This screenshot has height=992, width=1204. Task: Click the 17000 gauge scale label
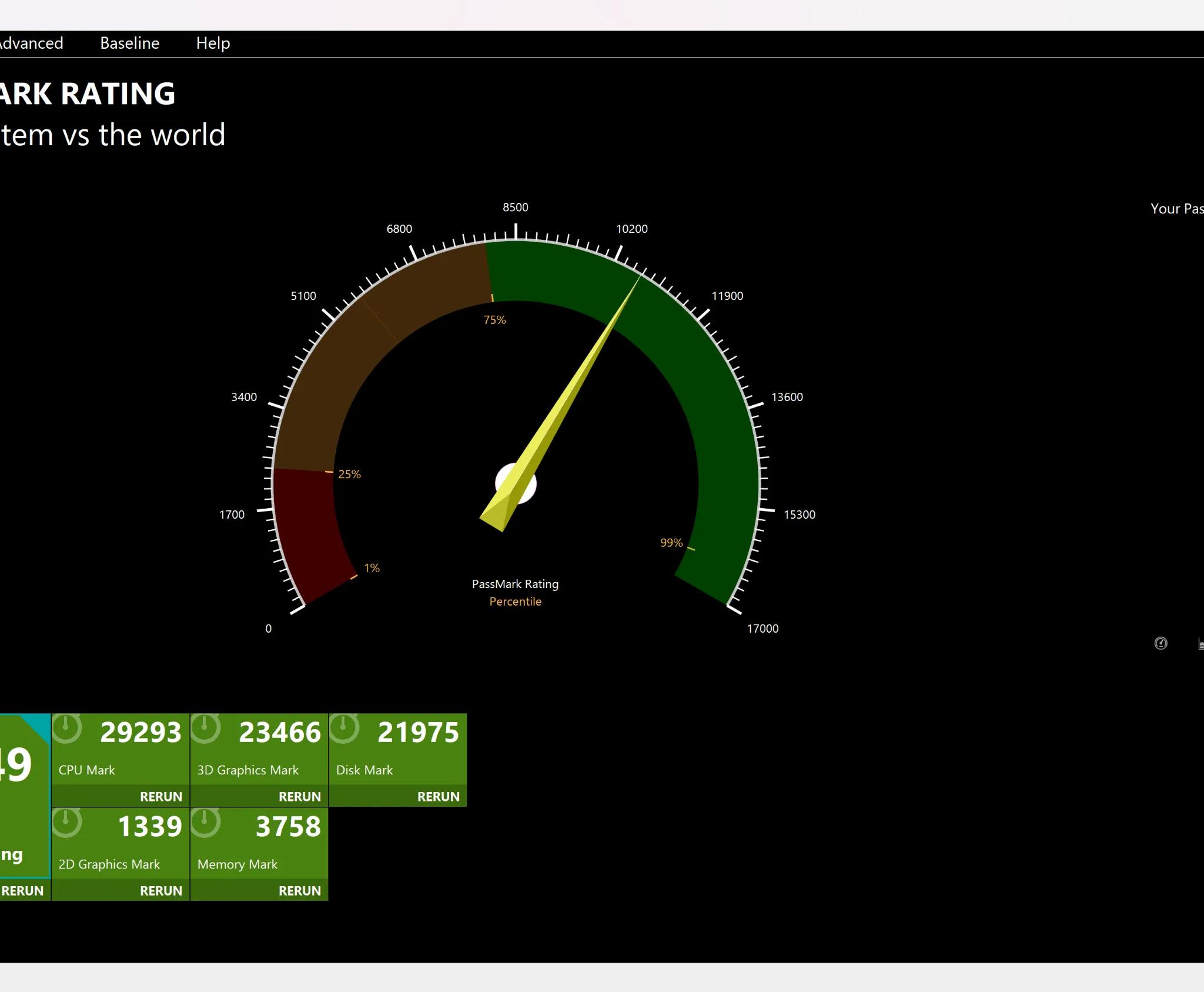coord(763,629)
